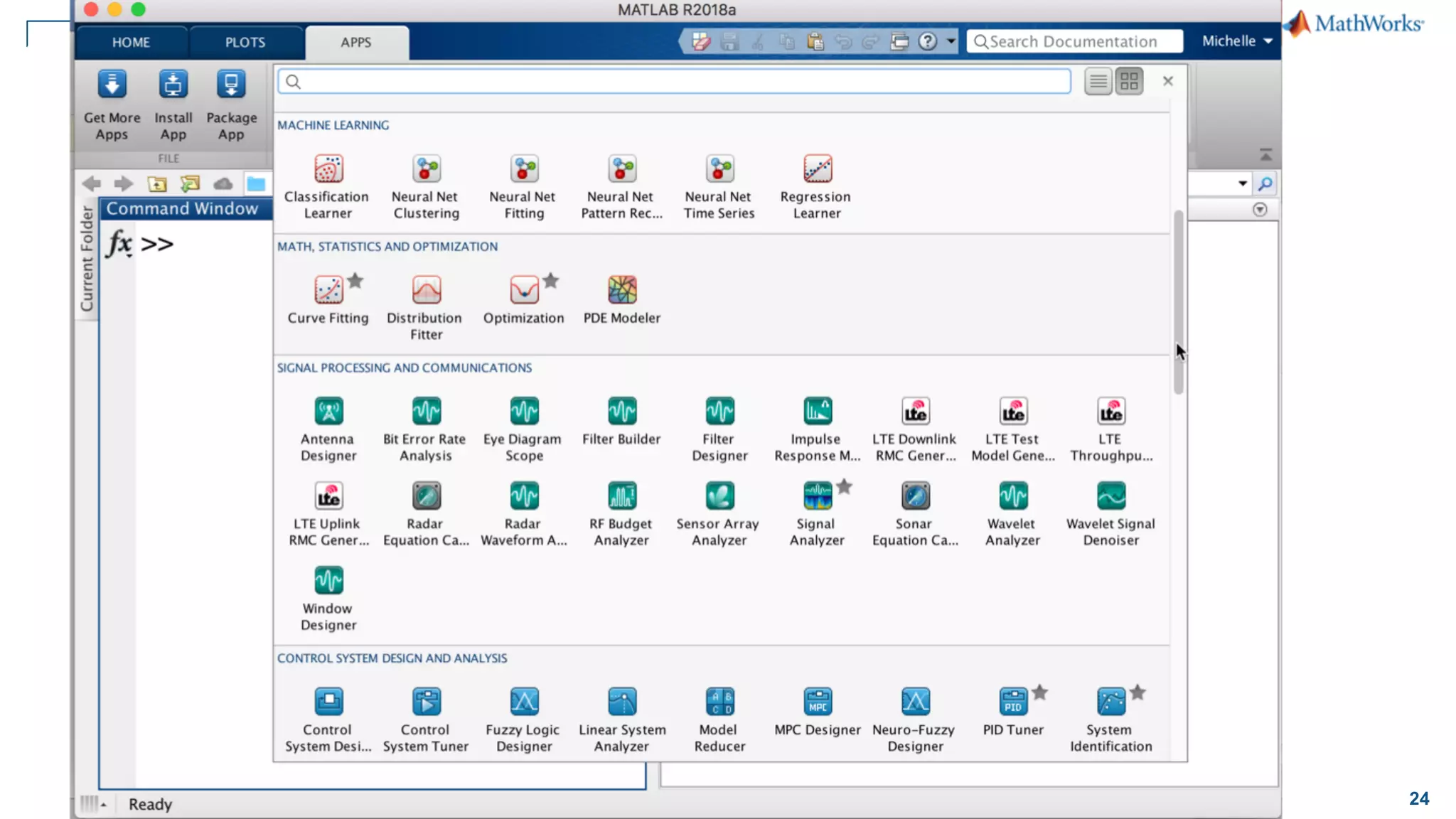Launch Wavelet Signal Denoiser app

[1111, 513]
